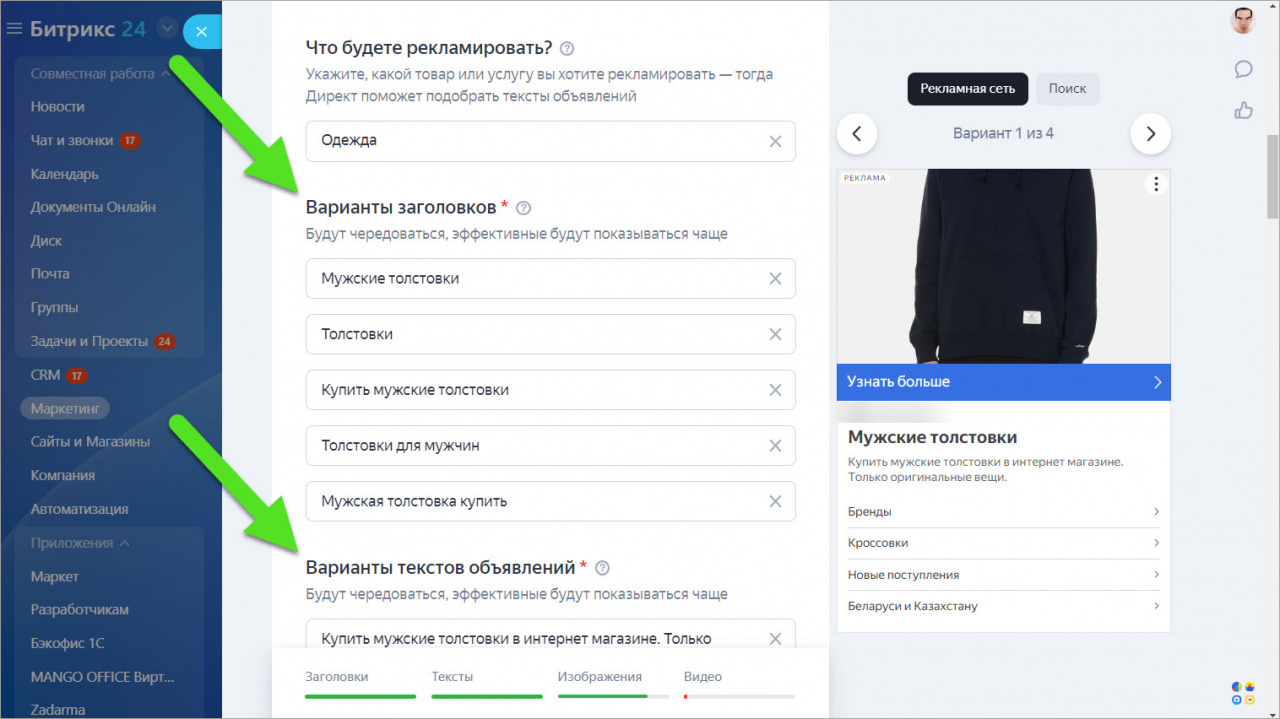Click the hoodie image in ad preview
Image resolution: width=1280 pixels, height=719 pixels.
(1004, 266)
